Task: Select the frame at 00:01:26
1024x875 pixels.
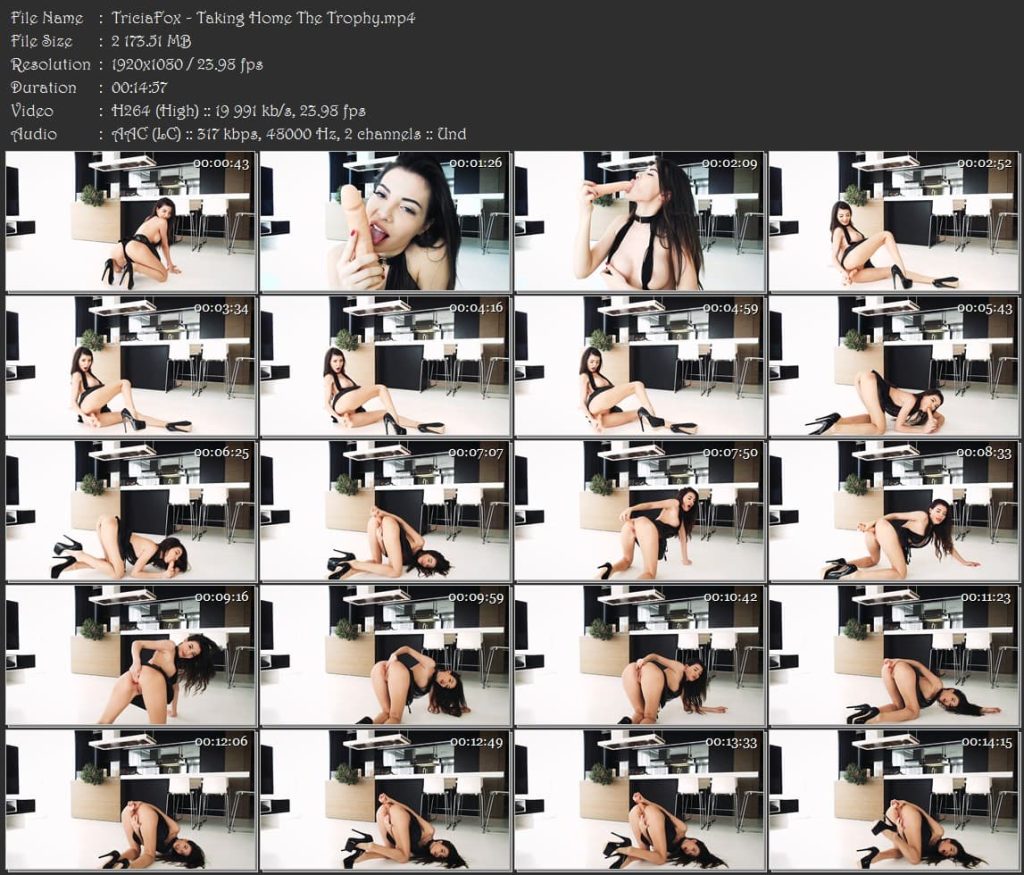Action: [385, 221]
